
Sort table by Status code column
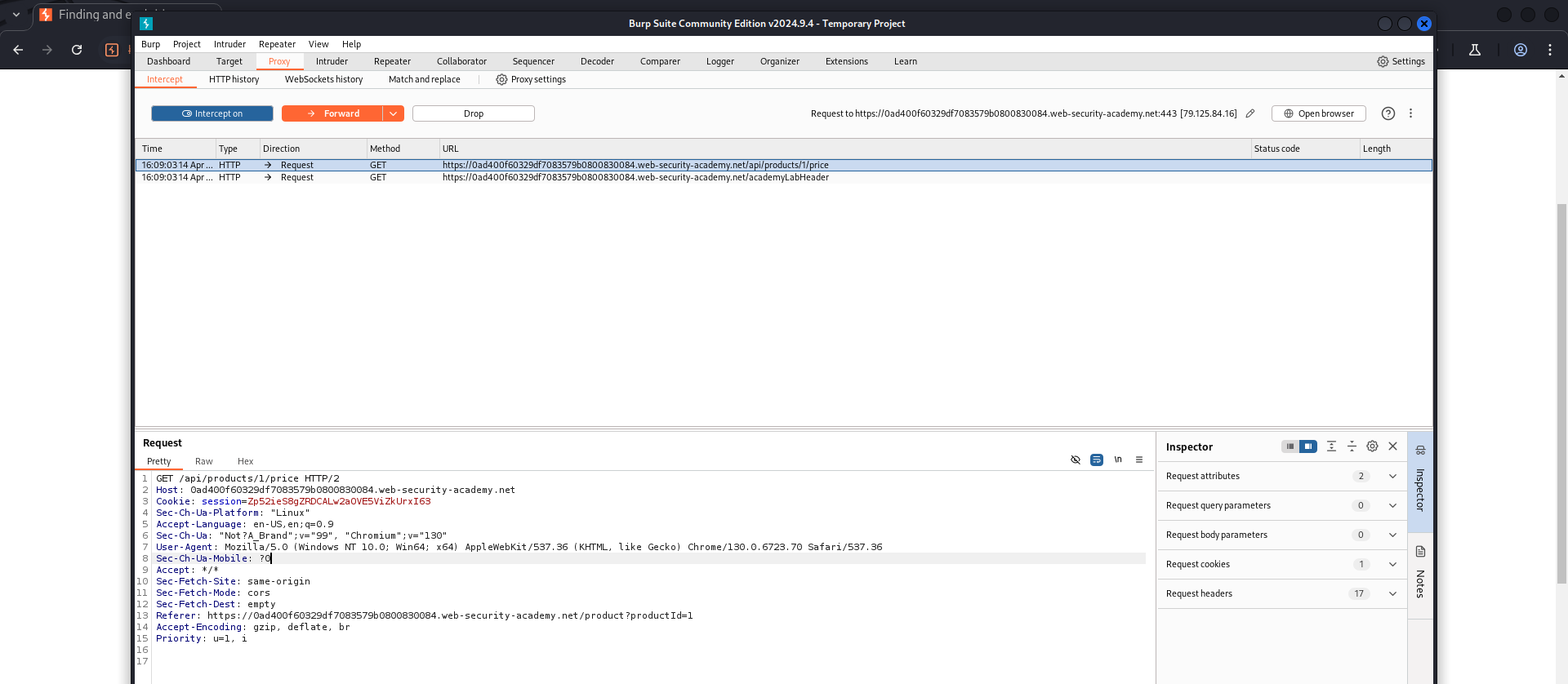point(1304,149)
